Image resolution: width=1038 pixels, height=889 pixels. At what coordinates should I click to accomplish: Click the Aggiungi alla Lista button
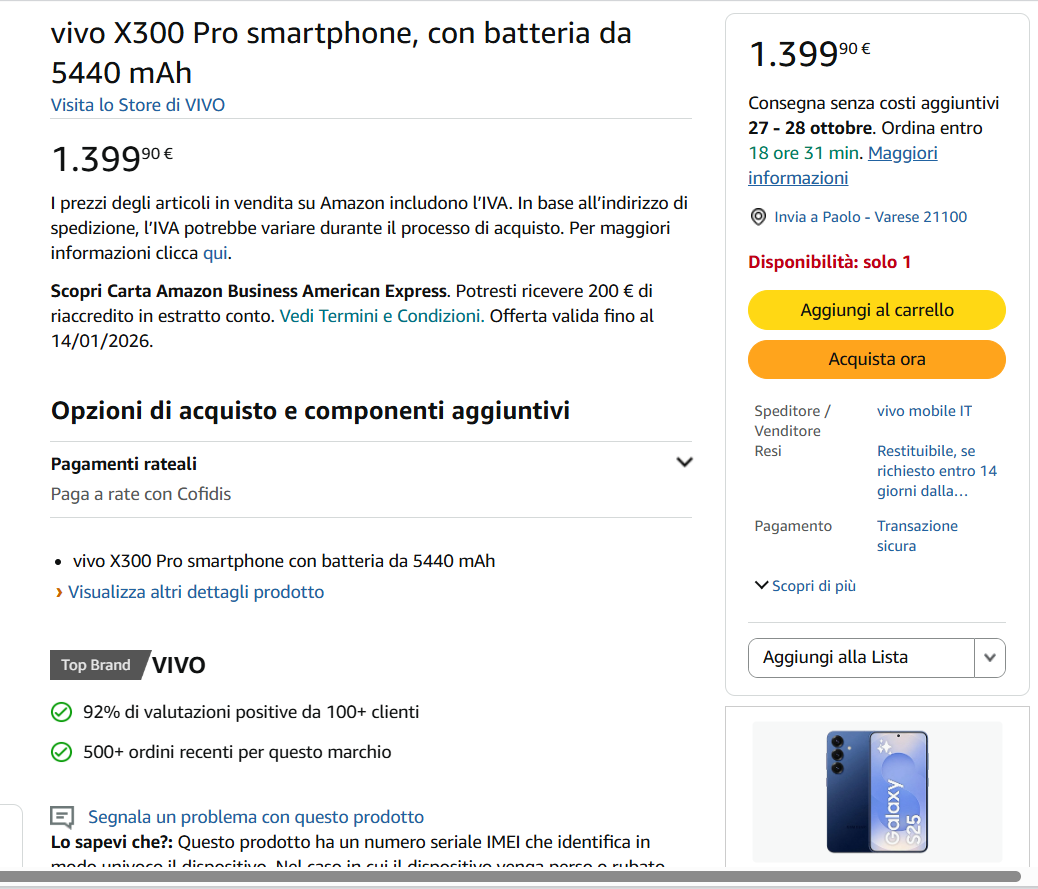tap(860, 658)
